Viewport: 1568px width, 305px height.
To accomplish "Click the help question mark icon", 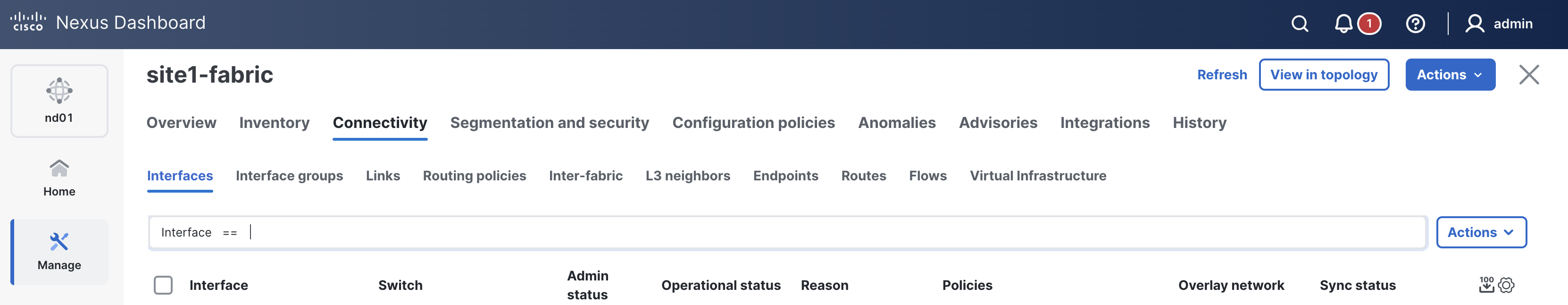I will click(x=1415, y=24).
